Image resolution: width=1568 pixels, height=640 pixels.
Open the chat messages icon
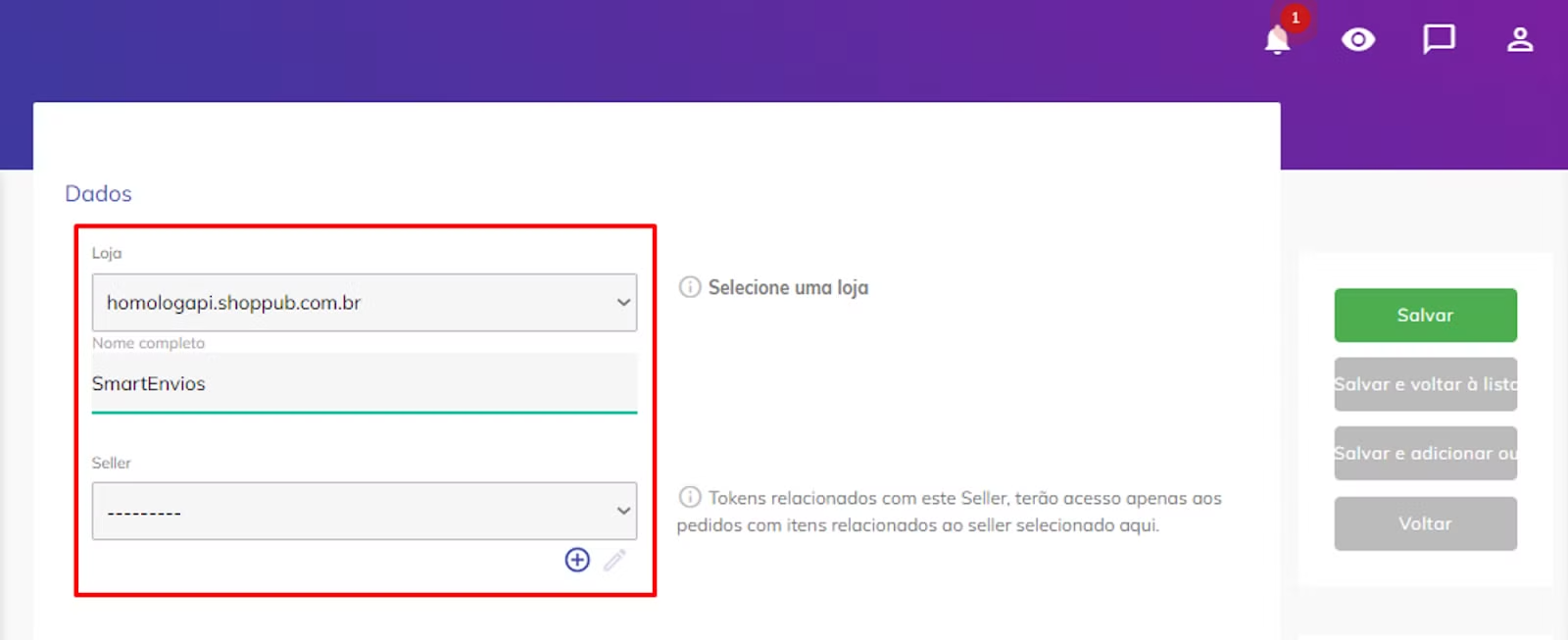(1439, 39)
